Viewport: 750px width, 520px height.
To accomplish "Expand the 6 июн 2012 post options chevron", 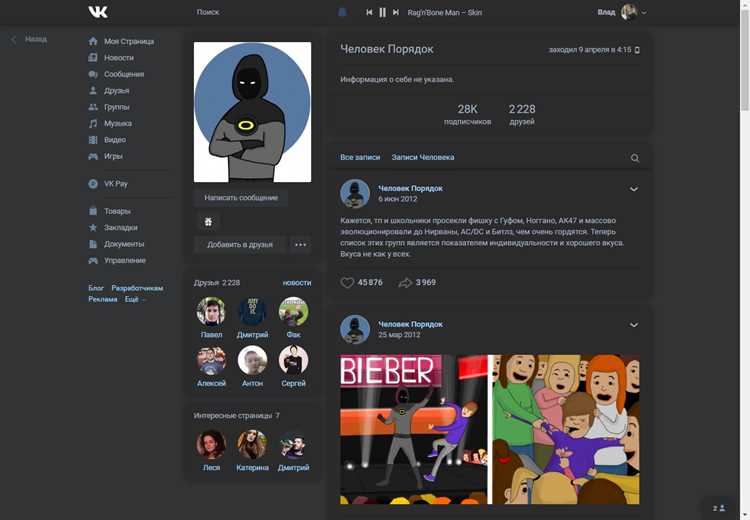I will point(634,189).
